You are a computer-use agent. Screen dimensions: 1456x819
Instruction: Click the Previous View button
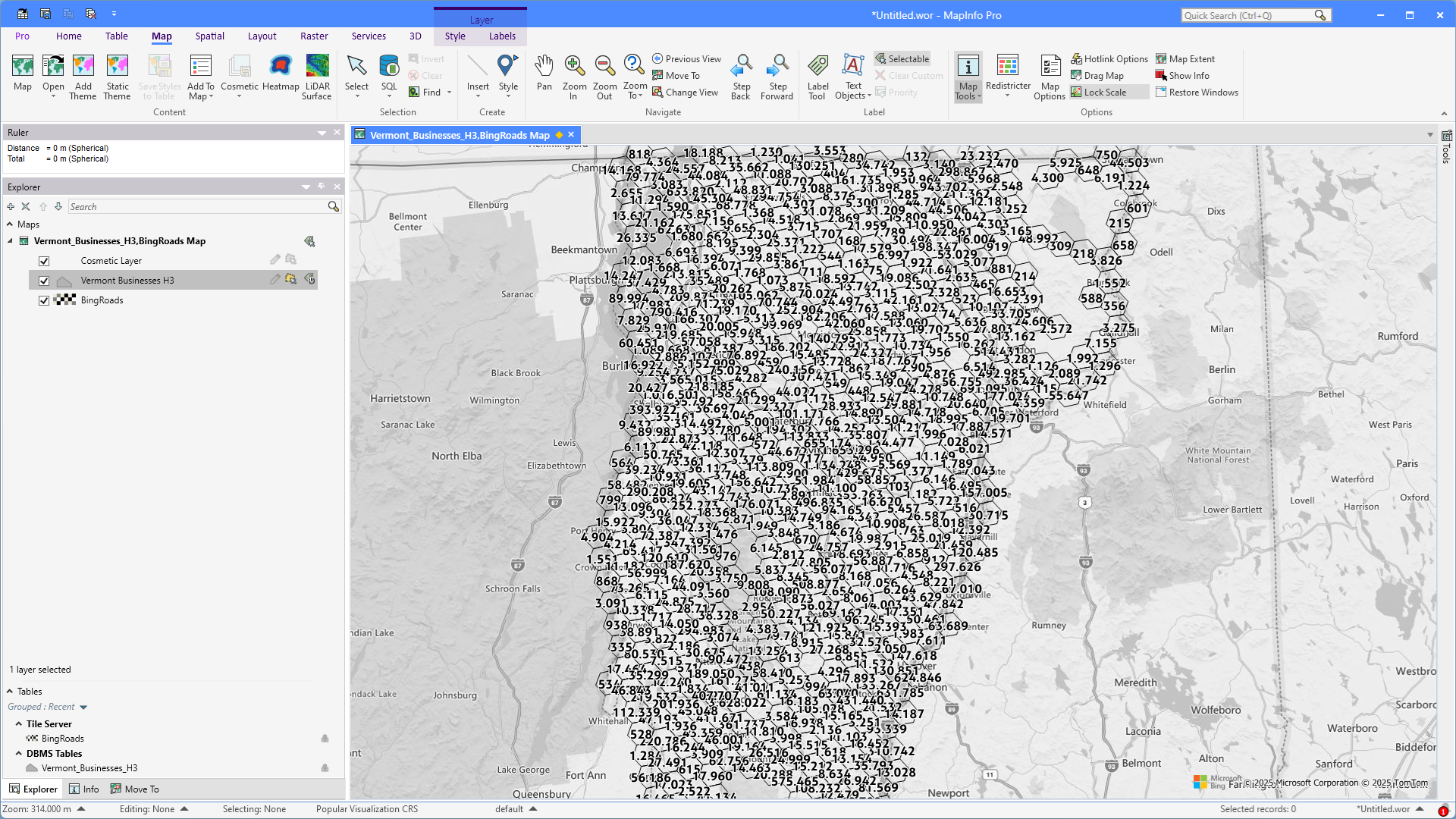click(x=686, y=59)
